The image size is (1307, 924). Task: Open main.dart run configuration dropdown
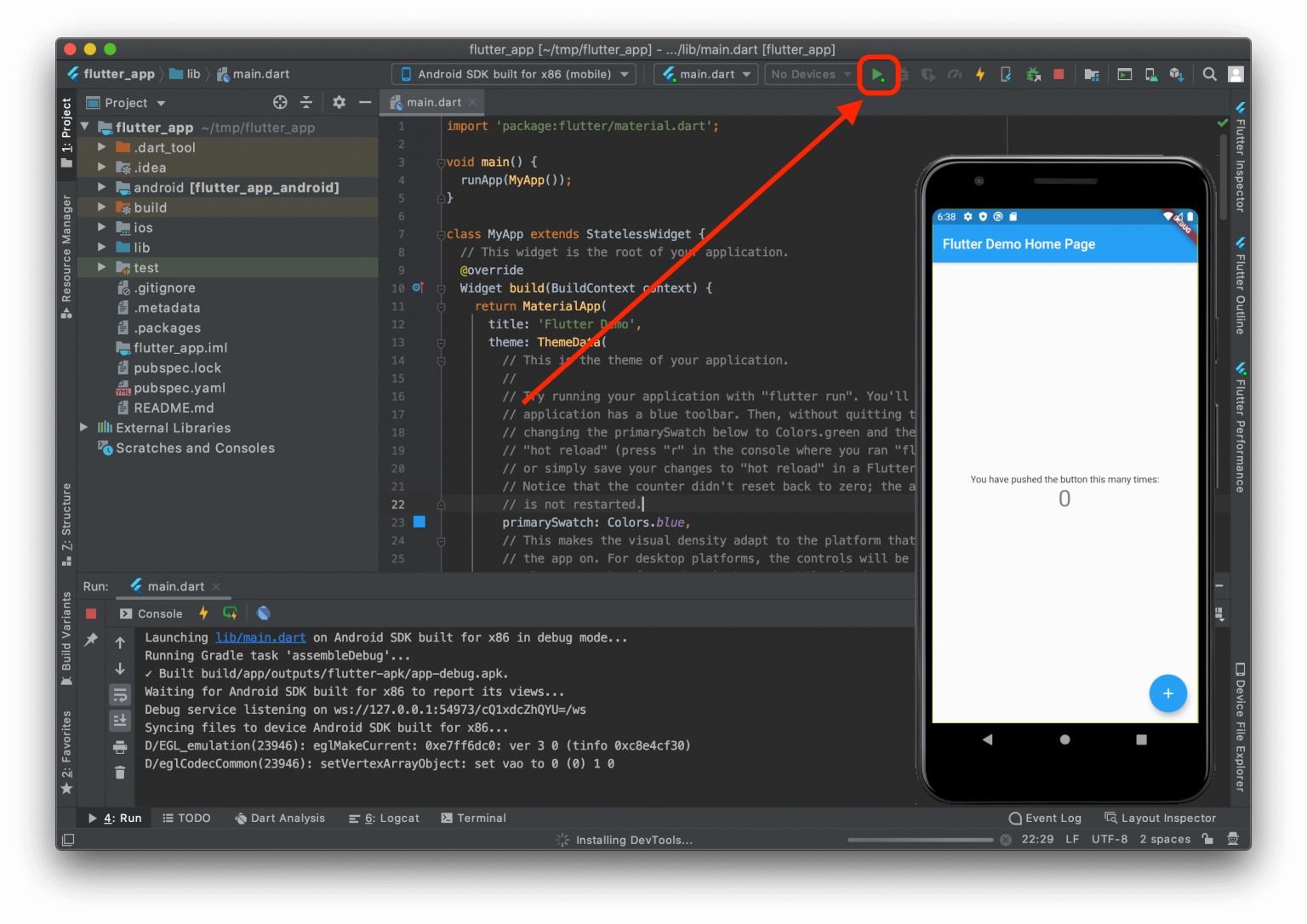click(706, 75)
